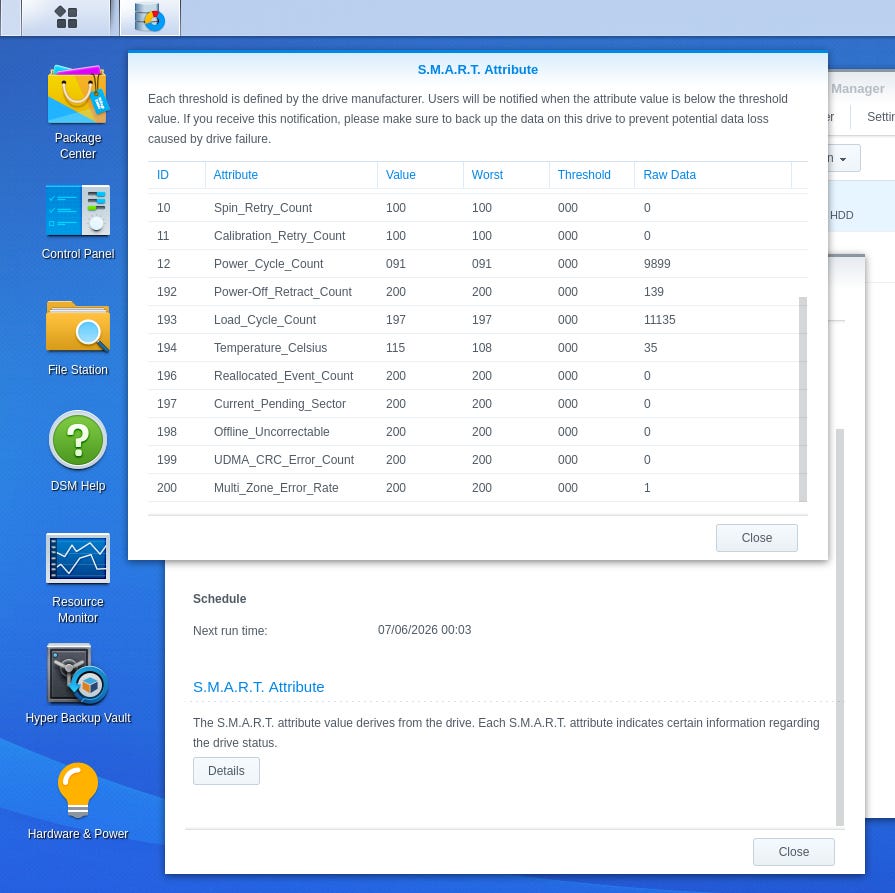Click raw data value 139

point(654,292)
